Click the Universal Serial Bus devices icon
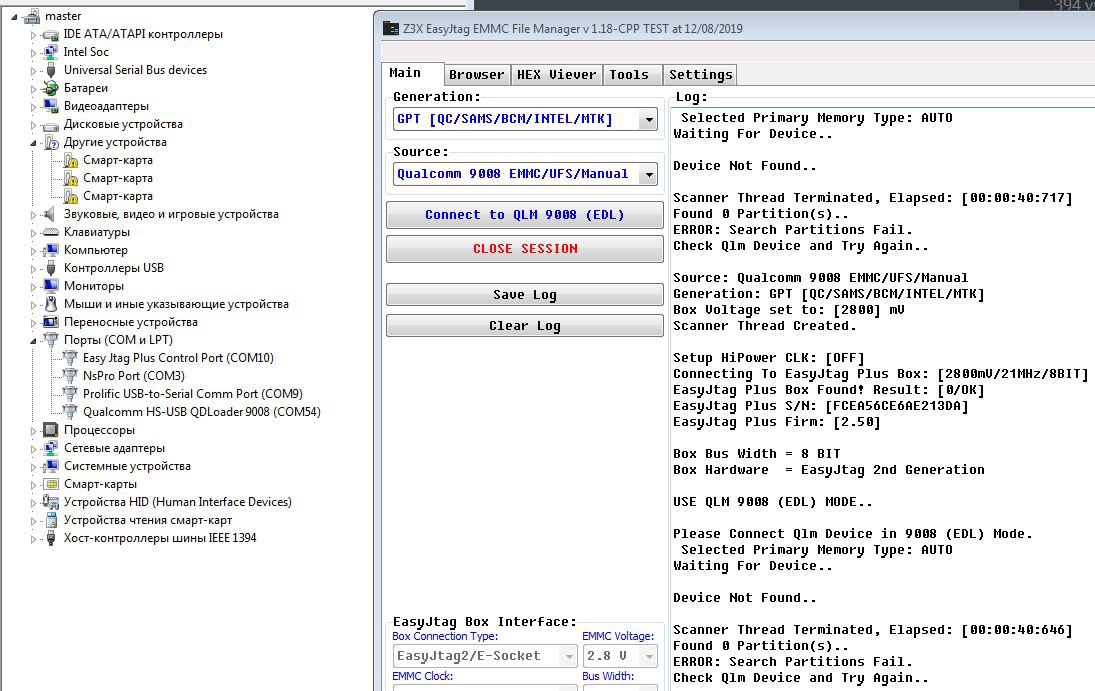 pos(50,71)
